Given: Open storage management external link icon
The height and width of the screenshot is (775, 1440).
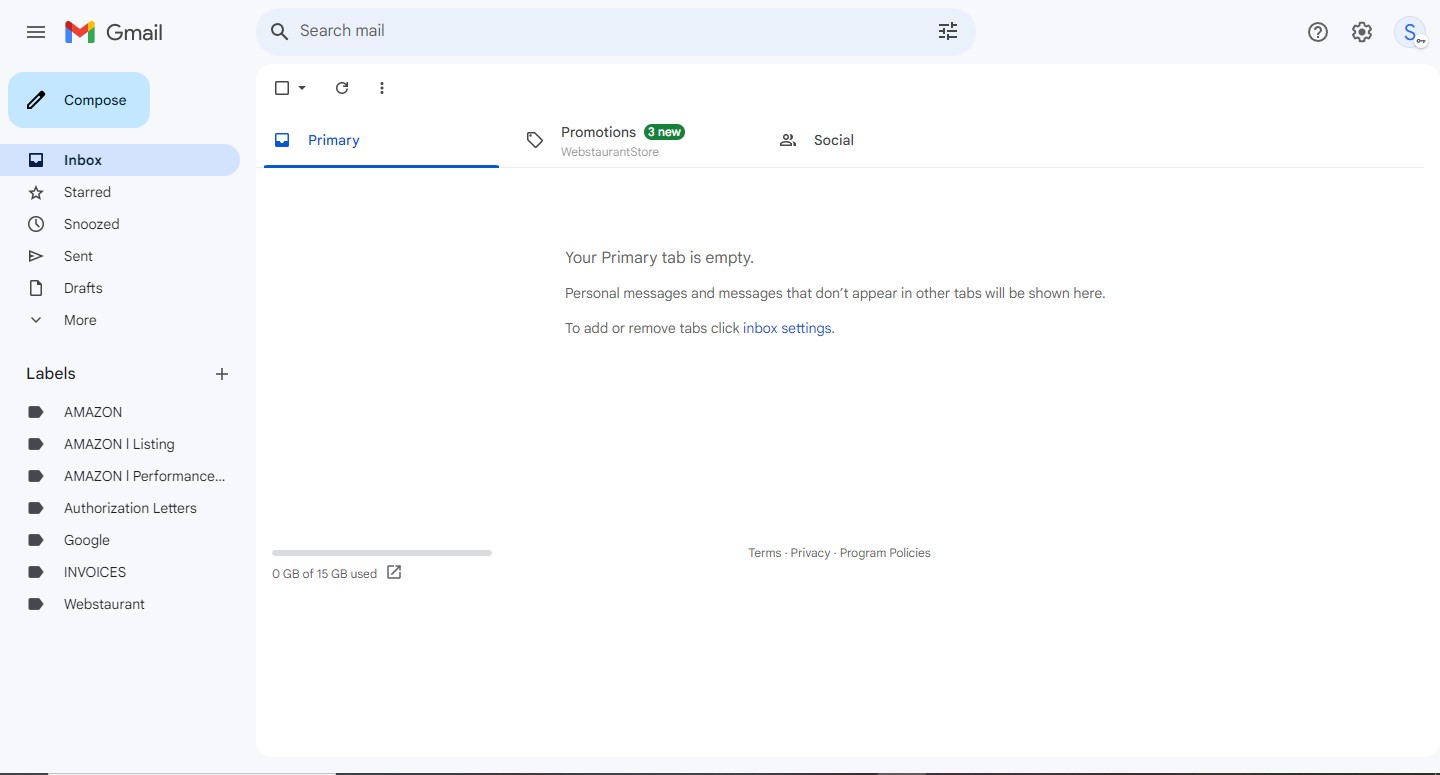Looking at the screenshot, I should 394,572.
